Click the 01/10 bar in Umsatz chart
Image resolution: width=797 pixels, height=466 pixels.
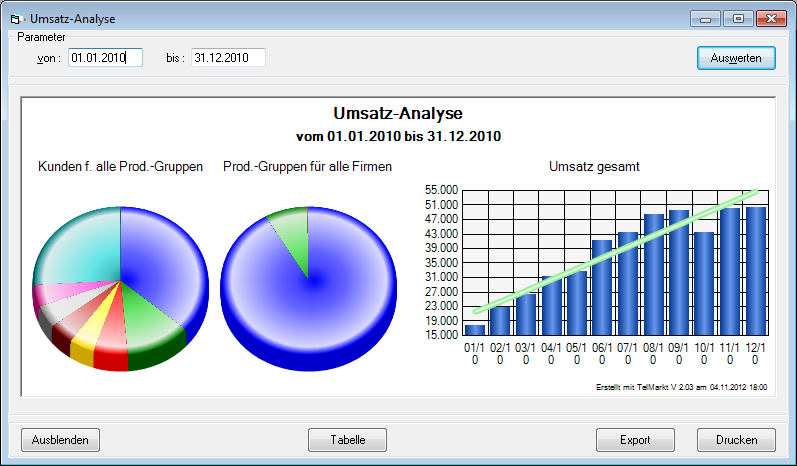pos(475,330)
